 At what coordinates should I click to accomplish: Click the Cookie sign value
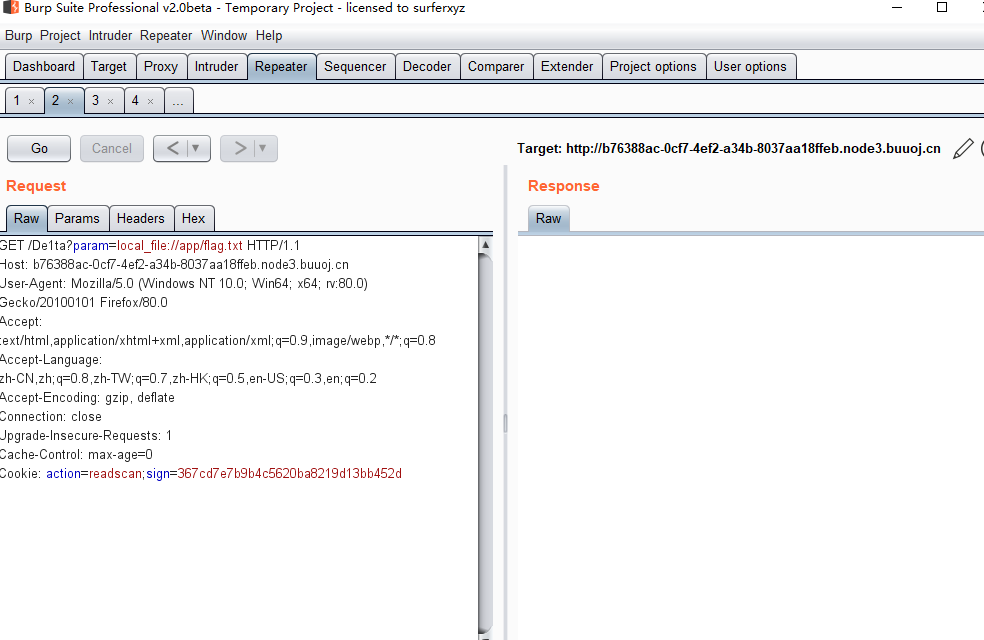click(x=289, y=474)
